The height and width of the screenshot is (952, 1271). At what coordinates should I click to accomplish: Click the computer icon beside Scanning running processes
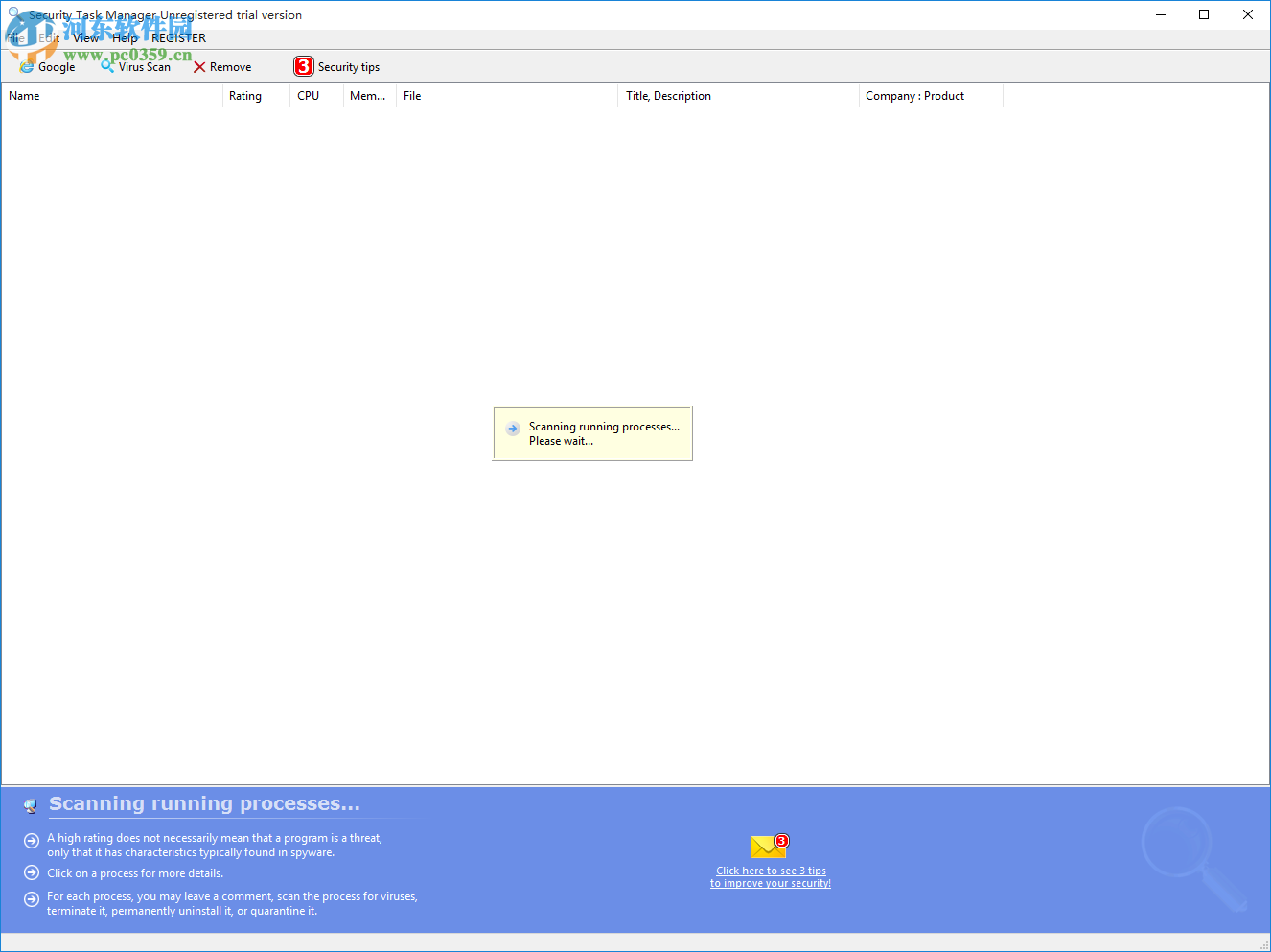[x=32, y=805]
